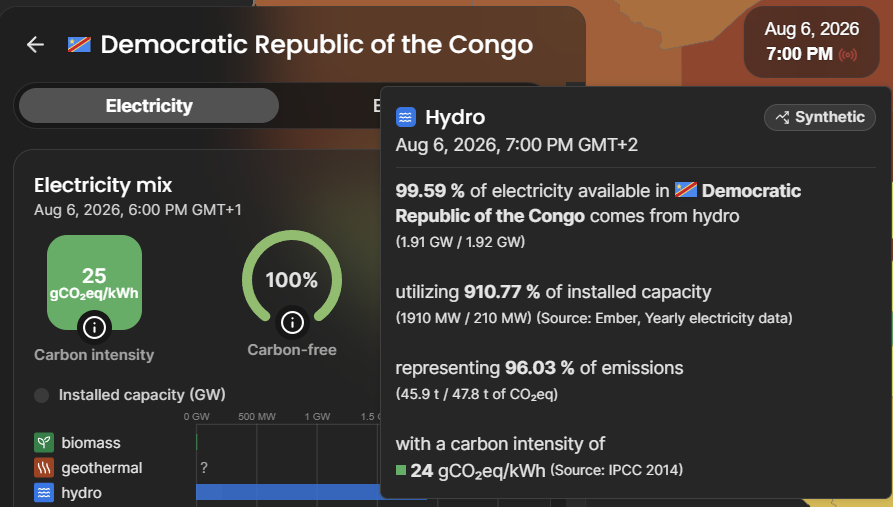Screen dimensions: 893x507
Task: Click the small green carbon intensity swatch
Action: [401, 470]
